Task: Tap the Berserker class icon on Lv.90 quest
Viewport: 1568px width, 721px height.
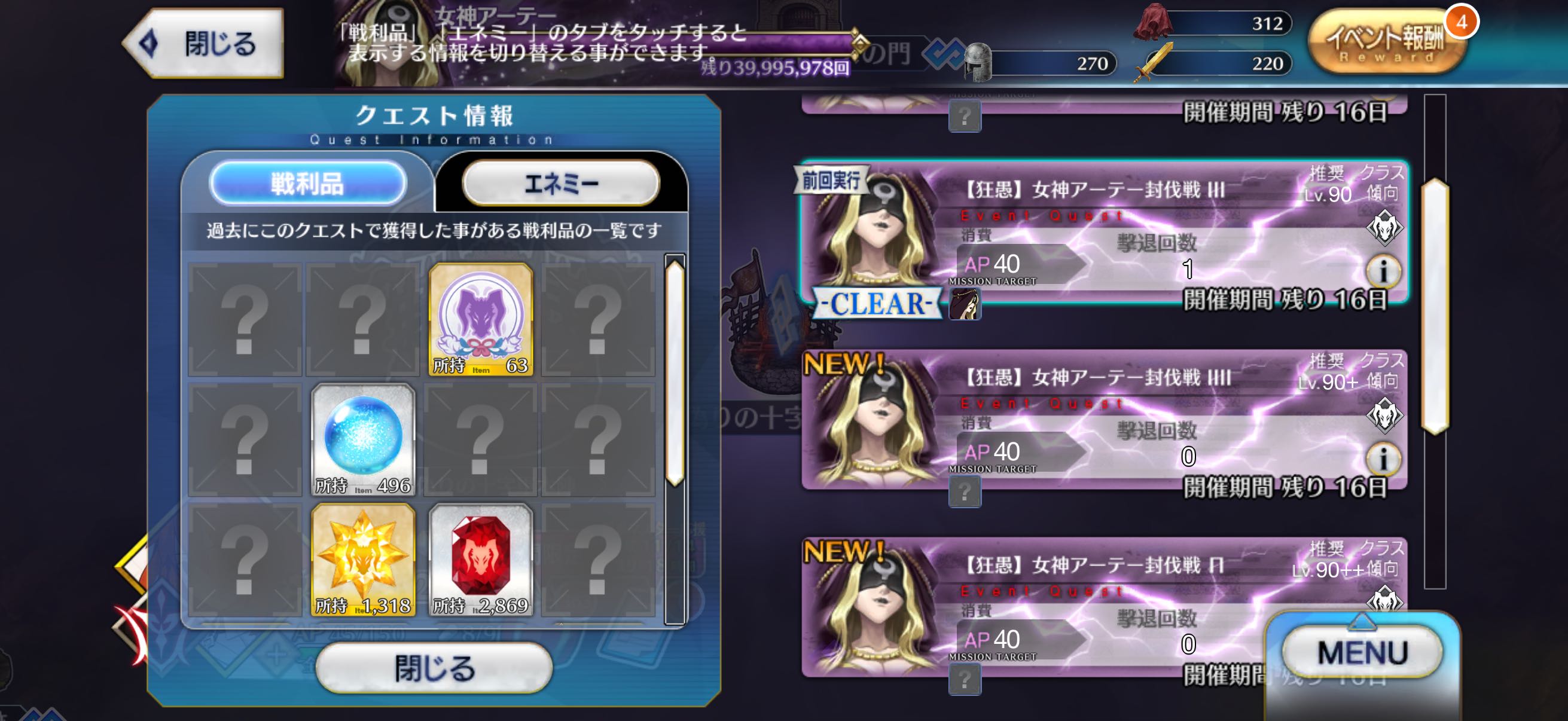Action: coord(1384,227)
